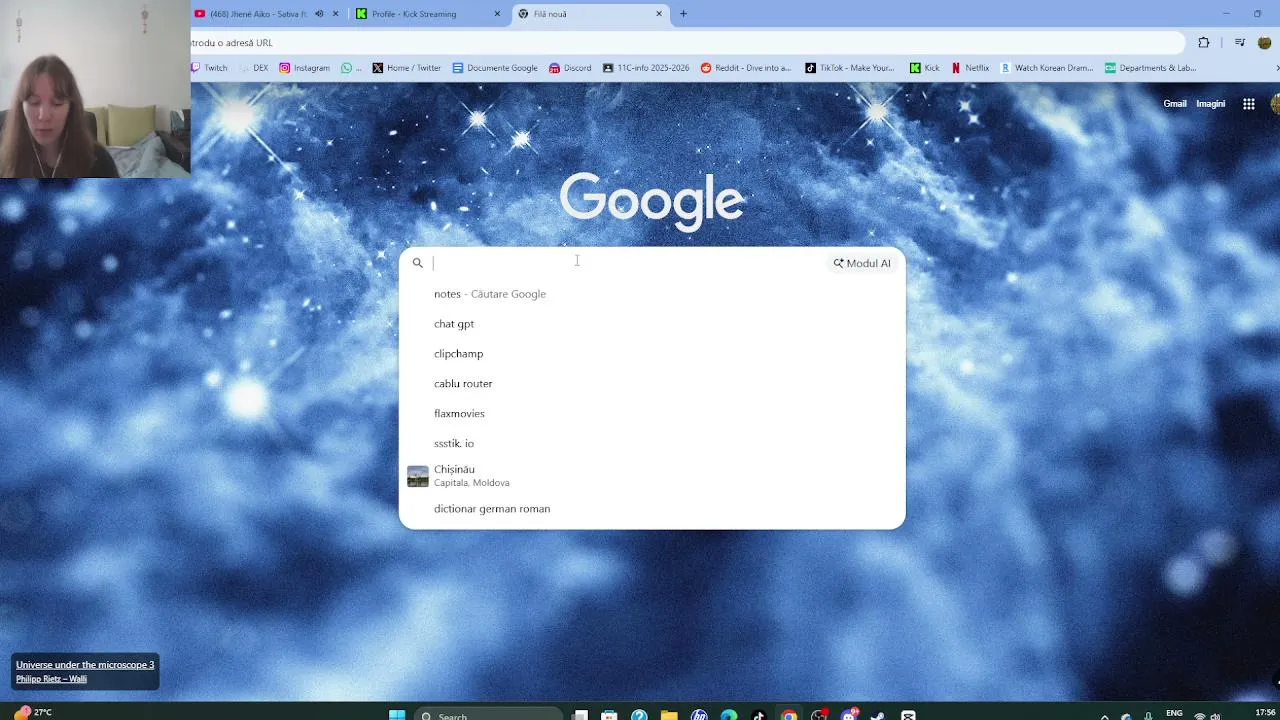
Task: Select the 'clipchamp' suggestion
Action: point(652,354)
